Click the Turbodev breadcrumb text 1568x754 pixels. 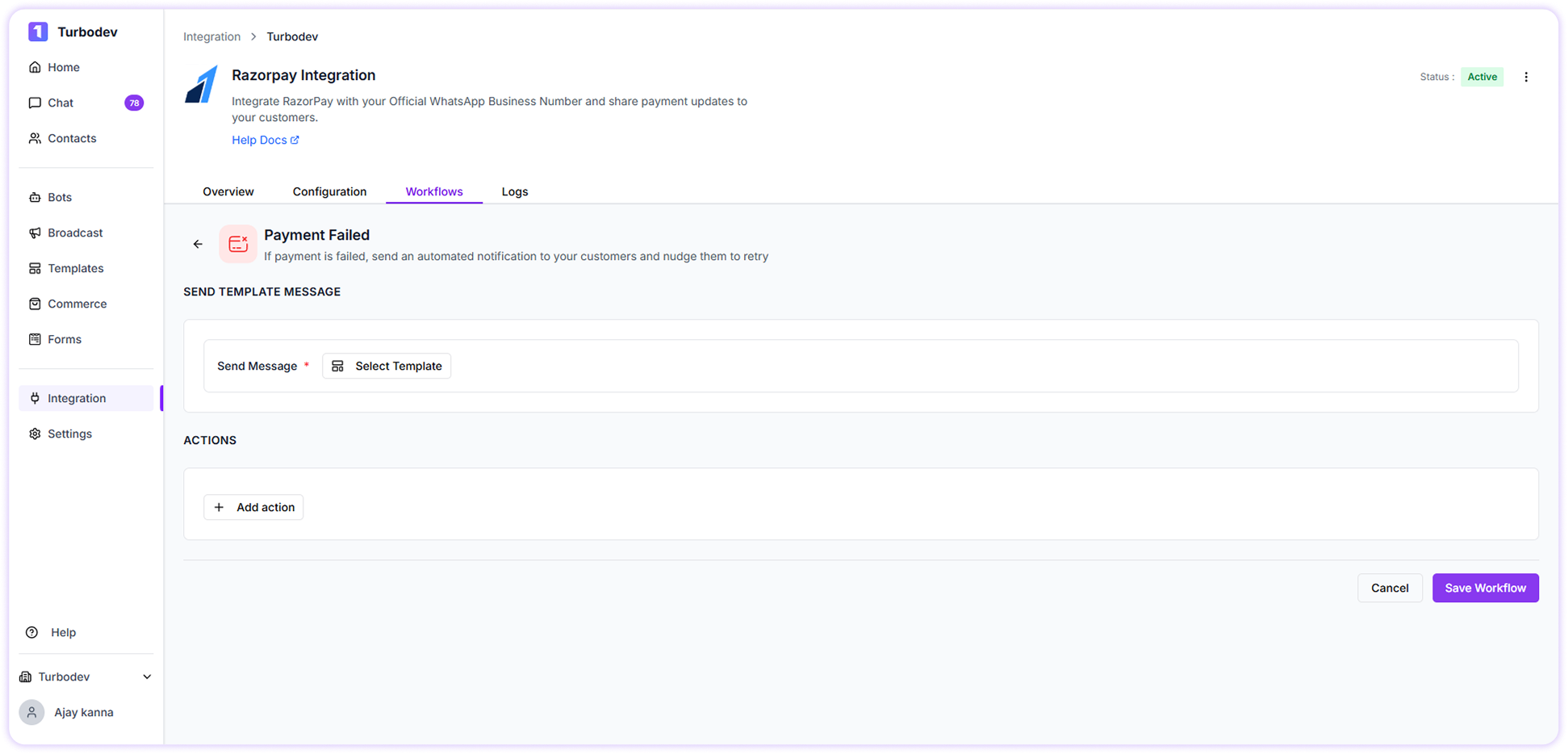click(292, 36)
